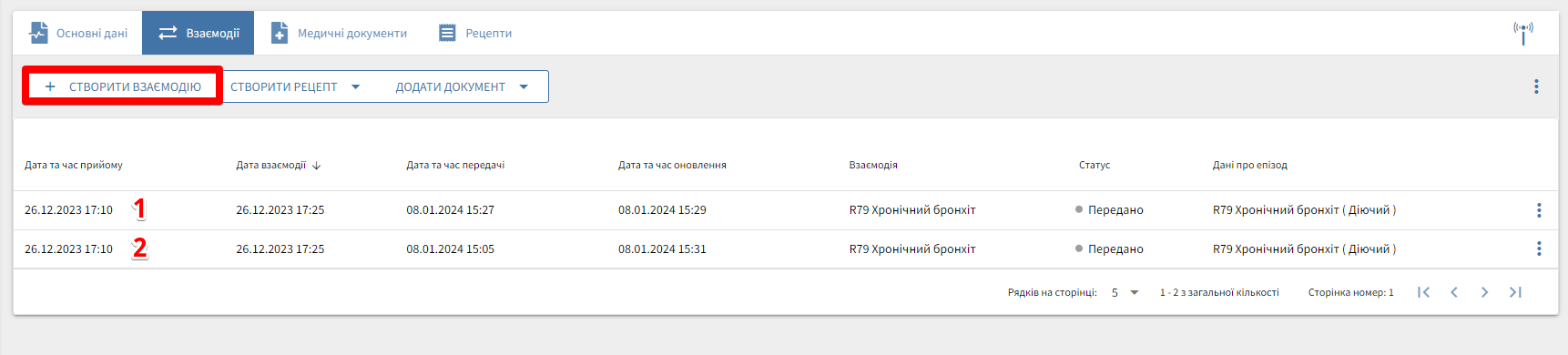Screen dimensions: 1568x355
Task: Open the Рецепти tab
Action: coord(474,33)
